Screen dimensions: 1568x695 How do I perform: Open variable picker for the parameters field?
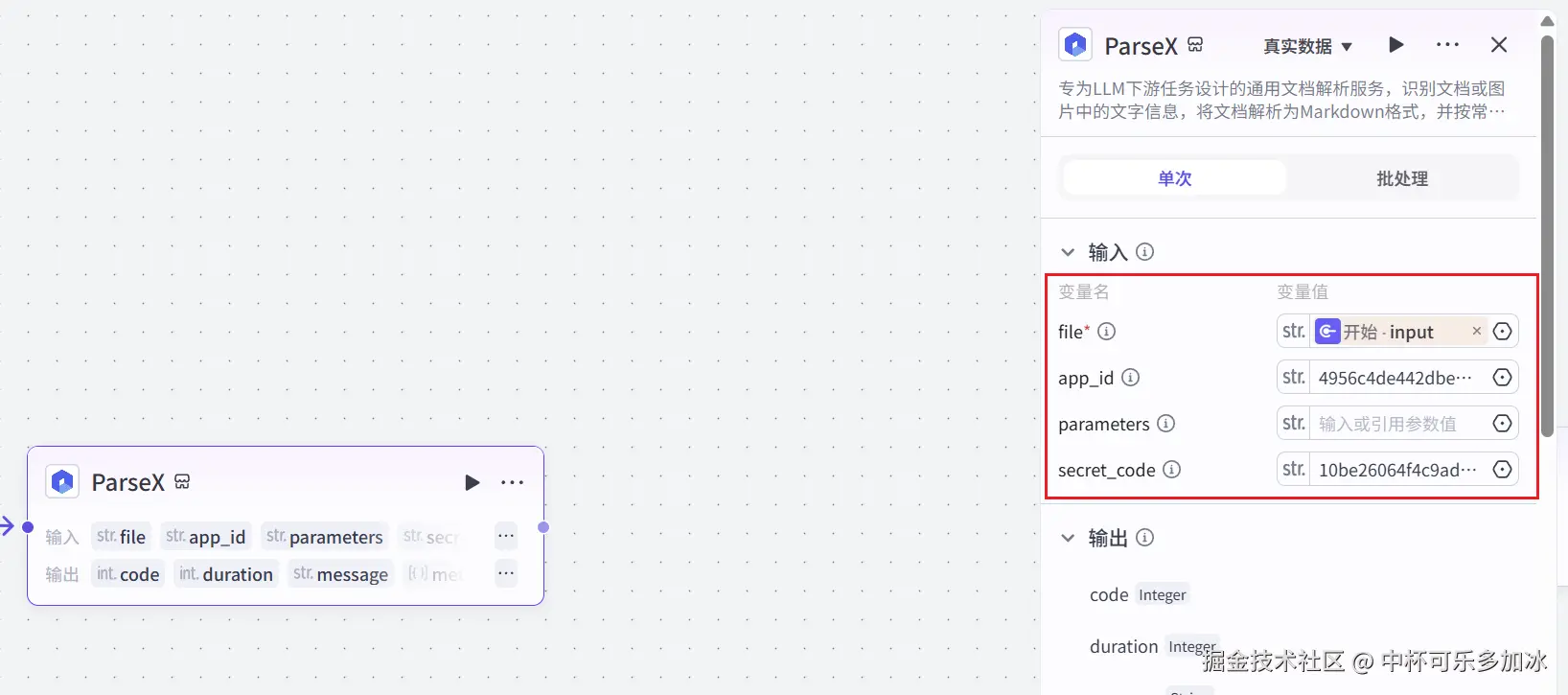1502,424
